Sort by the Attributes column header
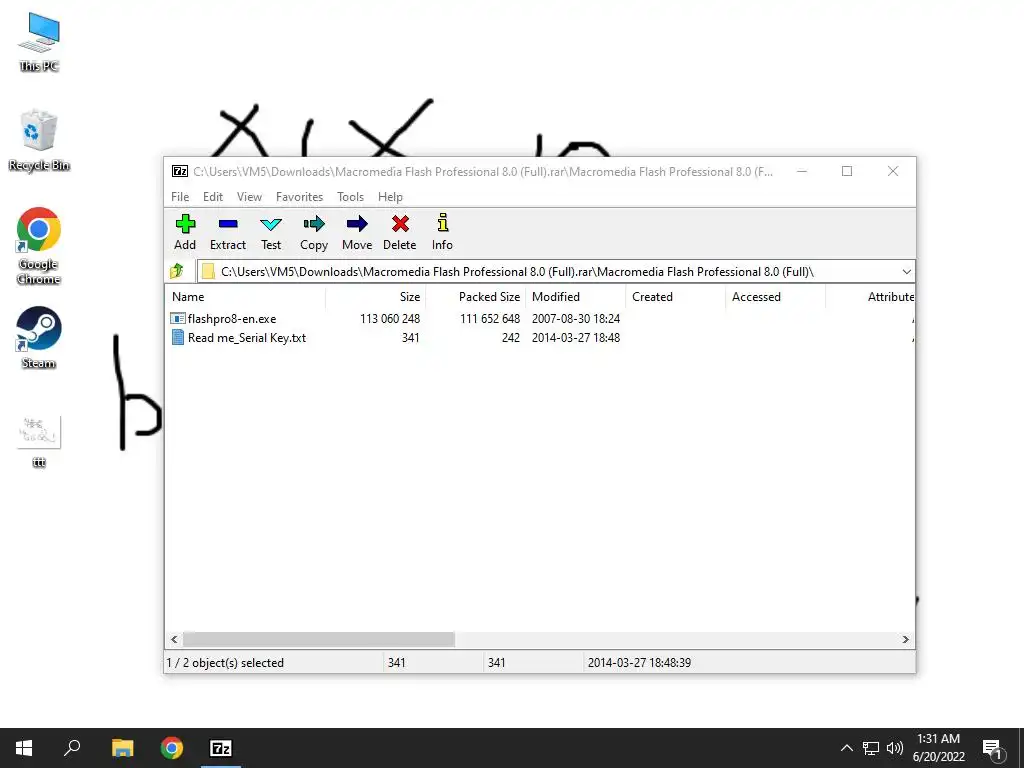The width and height of the screenshot is (1024, 768). (x=871, y=296)
